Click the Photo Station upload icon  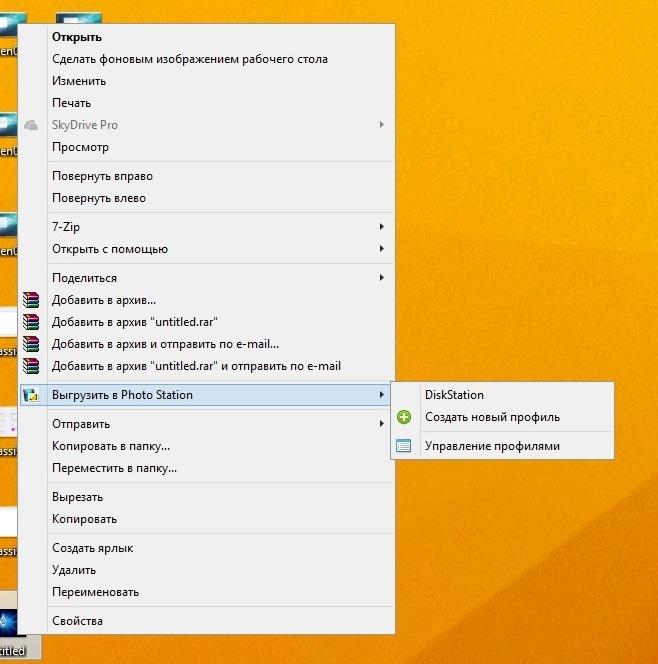pos(31,395)
